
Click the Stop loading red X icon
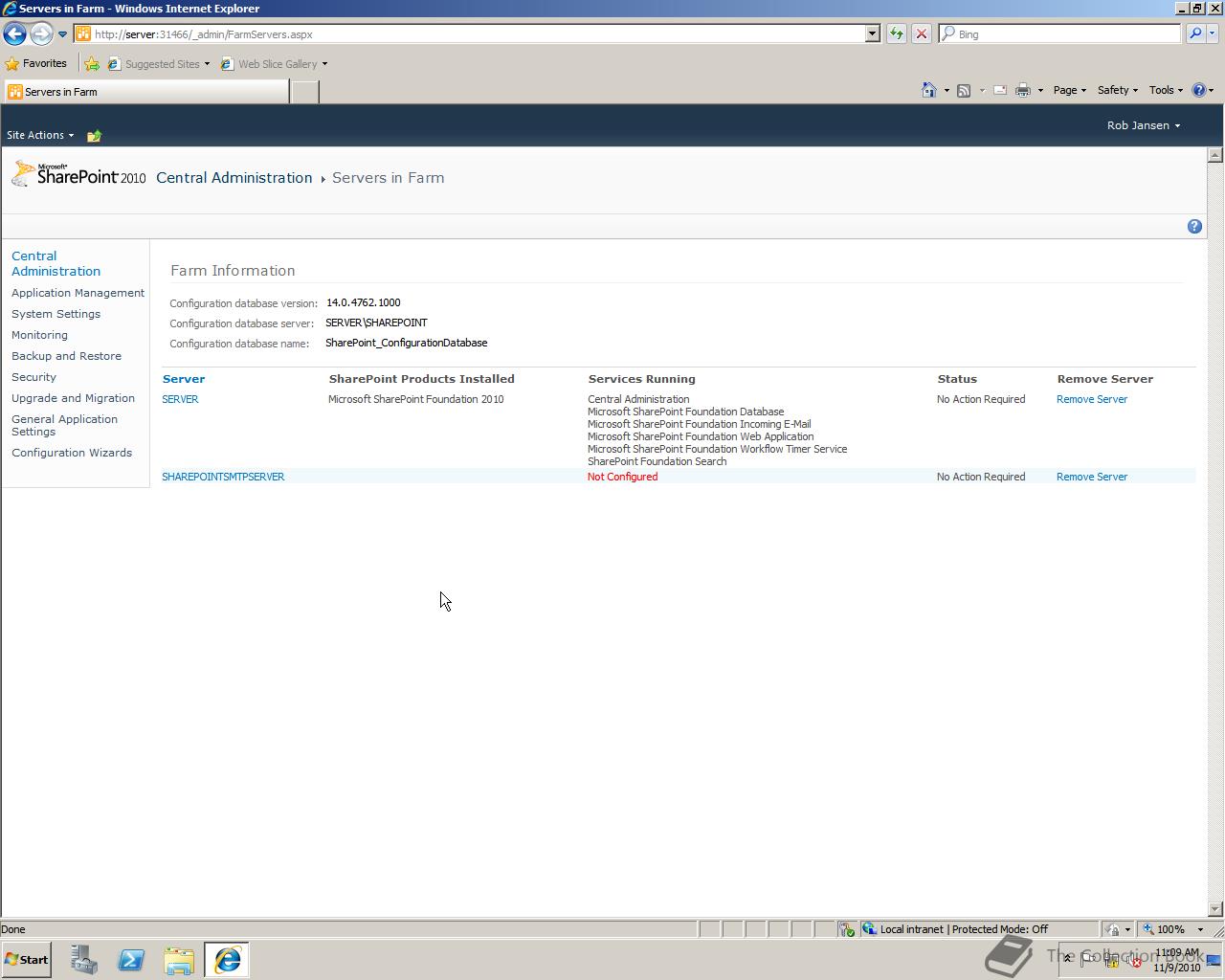pyautogui.click(x=921, y=33)
